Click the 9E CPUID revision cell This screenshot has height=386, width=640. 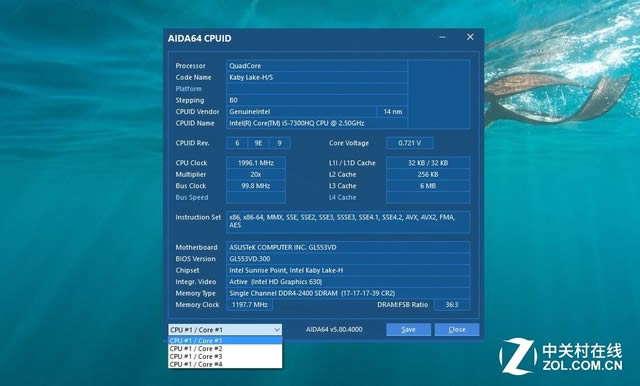(x=258, y=143)
